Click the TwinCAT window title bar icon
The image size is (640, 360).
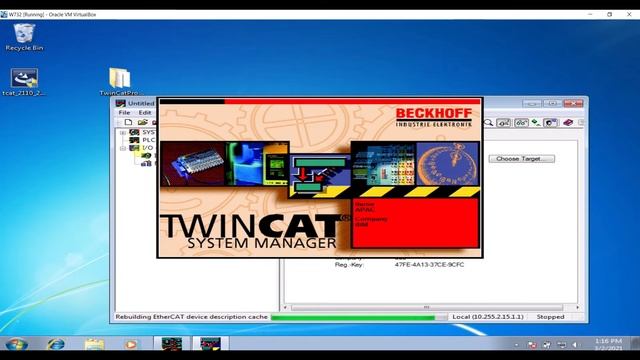click(120, 103)
